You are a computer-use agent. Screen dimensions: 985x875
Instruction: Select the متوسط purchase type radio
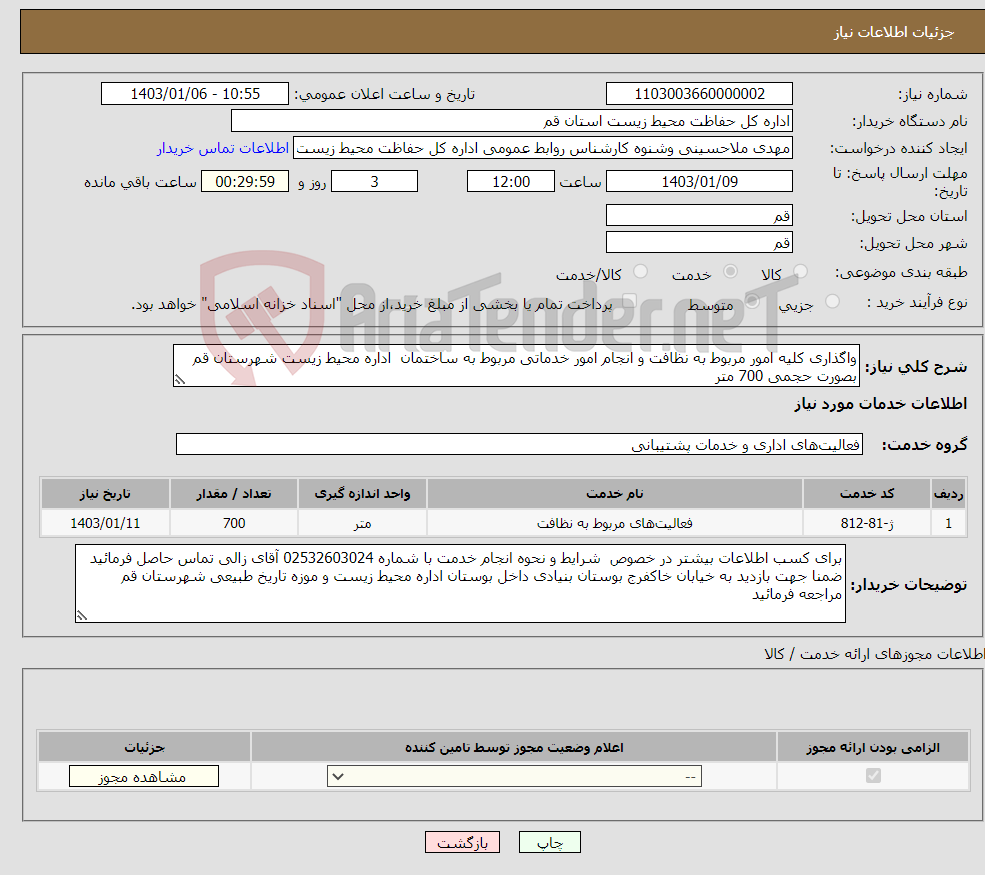(752, 301)
